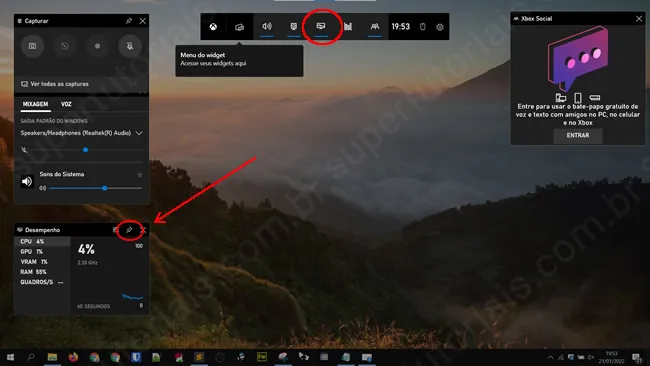Favorite Sons do Sistema with the star
Screen dimensions: 650x366
point(140,175)
